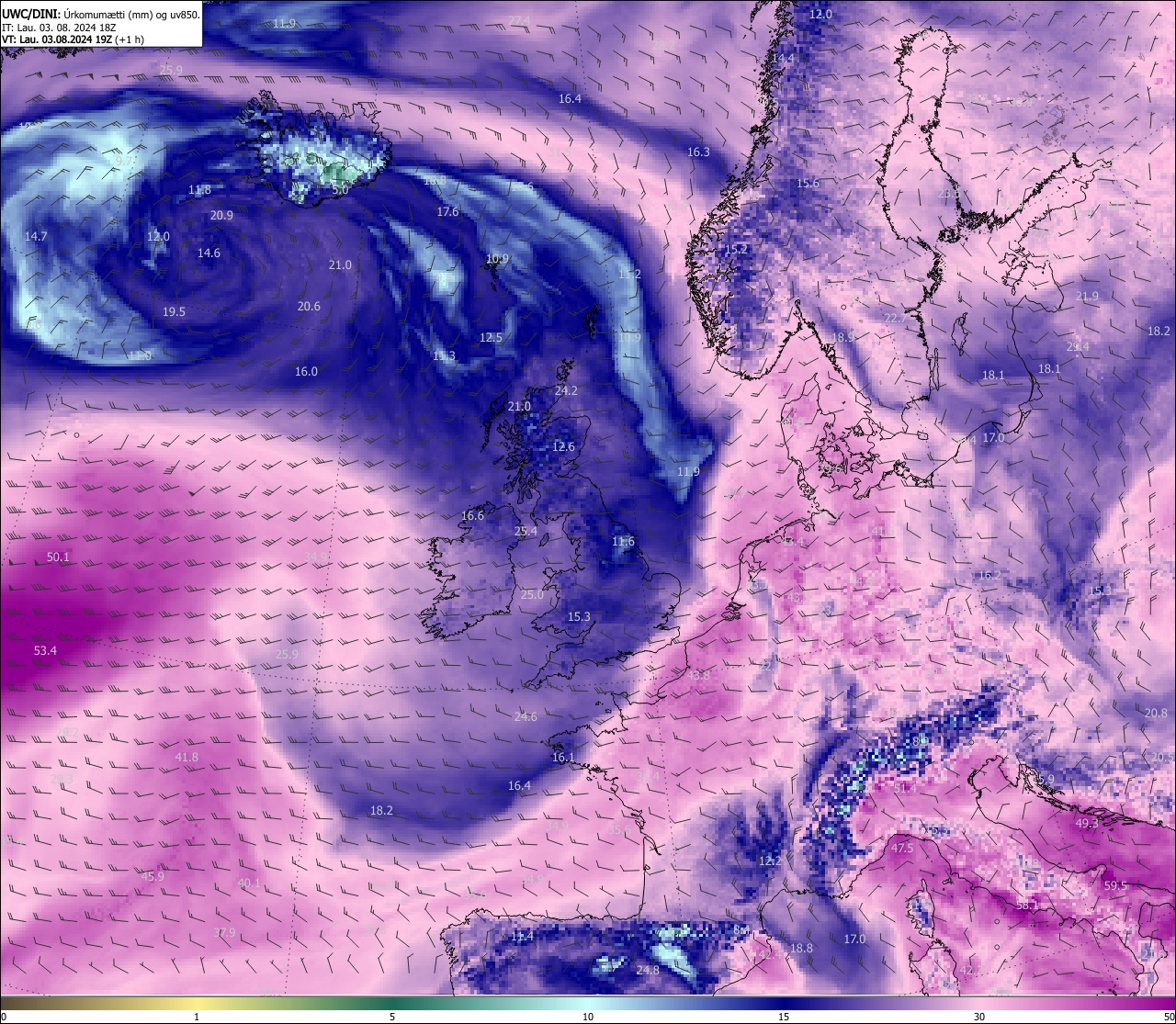Viewport: 1176px width, 1024px height.
Task: Select the 40.1 value
Action: coord(249,883)
